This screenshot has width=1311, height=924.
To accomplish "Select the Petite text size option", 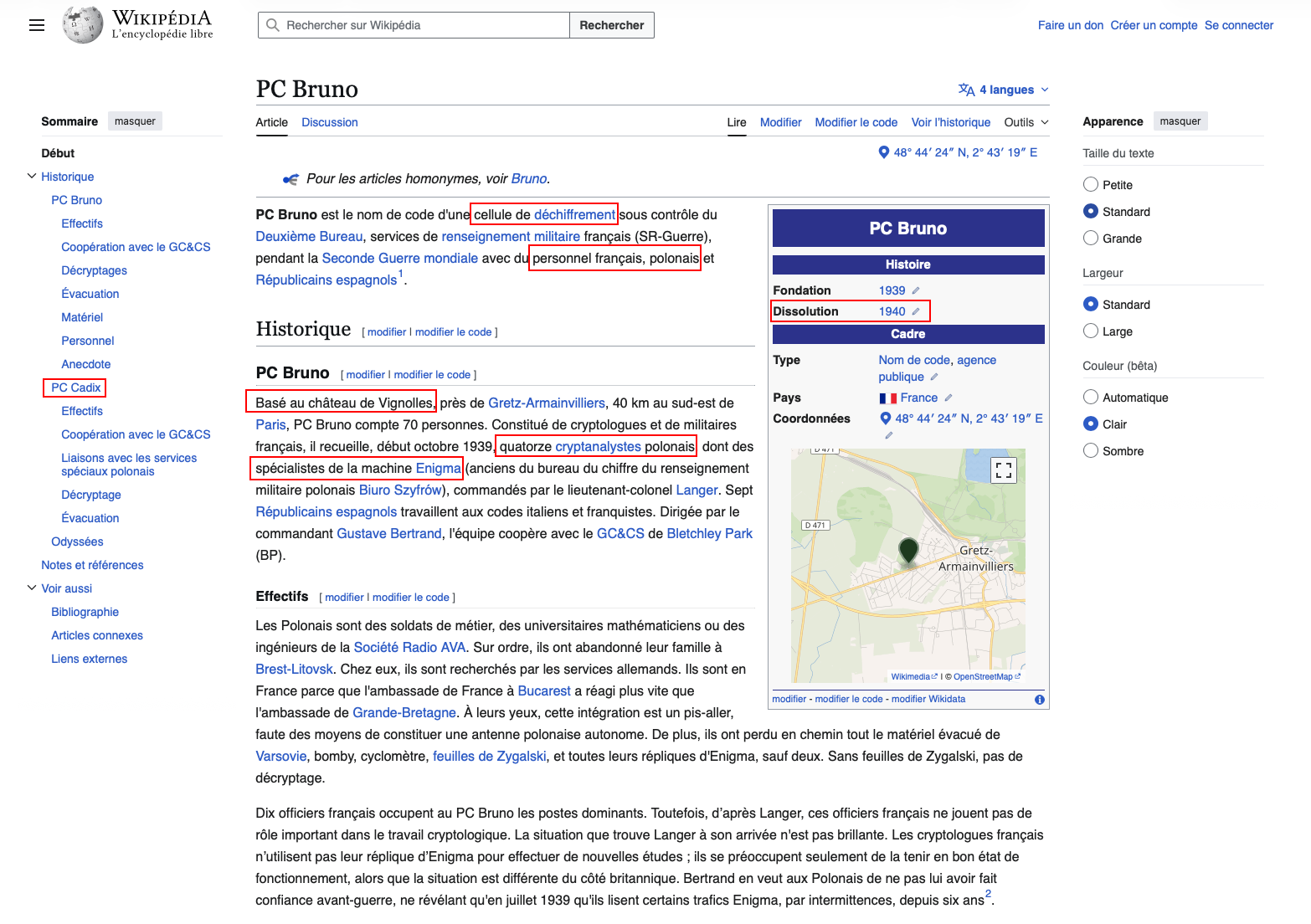I will (x=1091, y=184).
